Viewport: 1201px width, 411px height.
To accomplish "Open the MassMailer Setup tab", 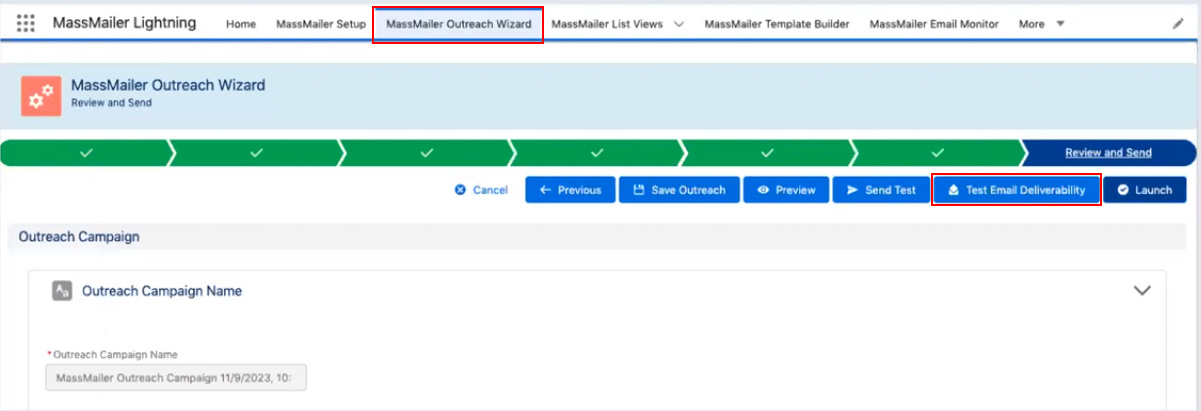I will point(321,24).
